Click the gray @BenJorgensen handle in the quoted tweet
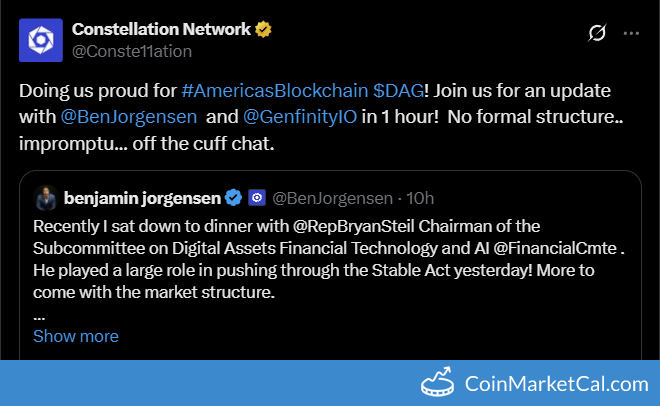Screen dimensions: 660x406 click(x=333, y=198)
